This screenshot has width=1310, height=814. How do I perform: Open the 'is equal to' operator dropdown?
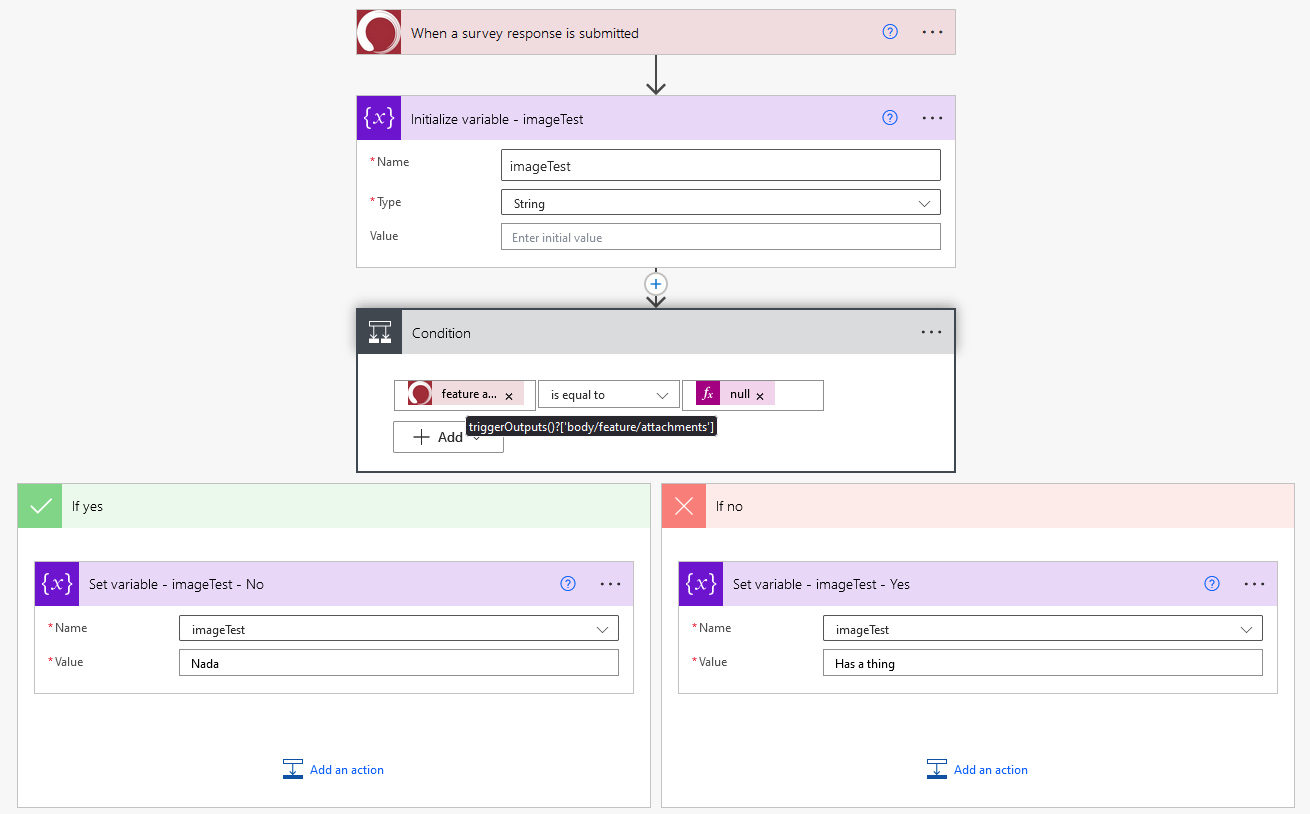pyautogui.click(x=608, y=395)
